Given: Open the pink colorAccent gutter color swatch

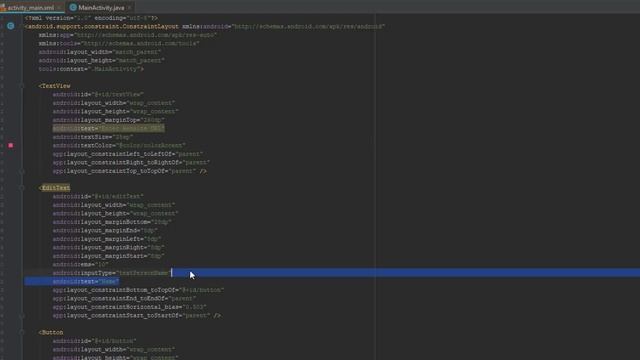Looking at the screenshot, I should click(x=11, y=145).
